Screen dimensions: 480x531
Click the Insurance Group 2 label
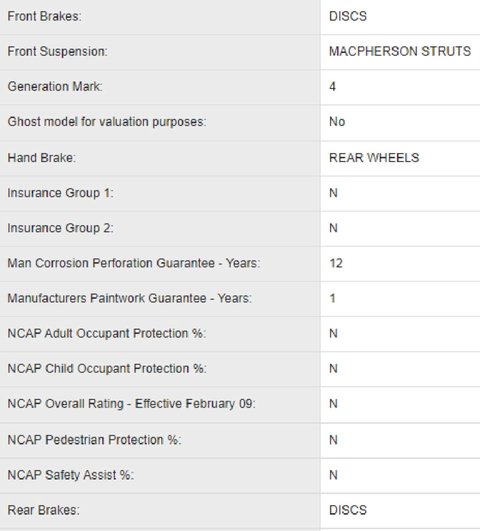[x=60, y=228]
